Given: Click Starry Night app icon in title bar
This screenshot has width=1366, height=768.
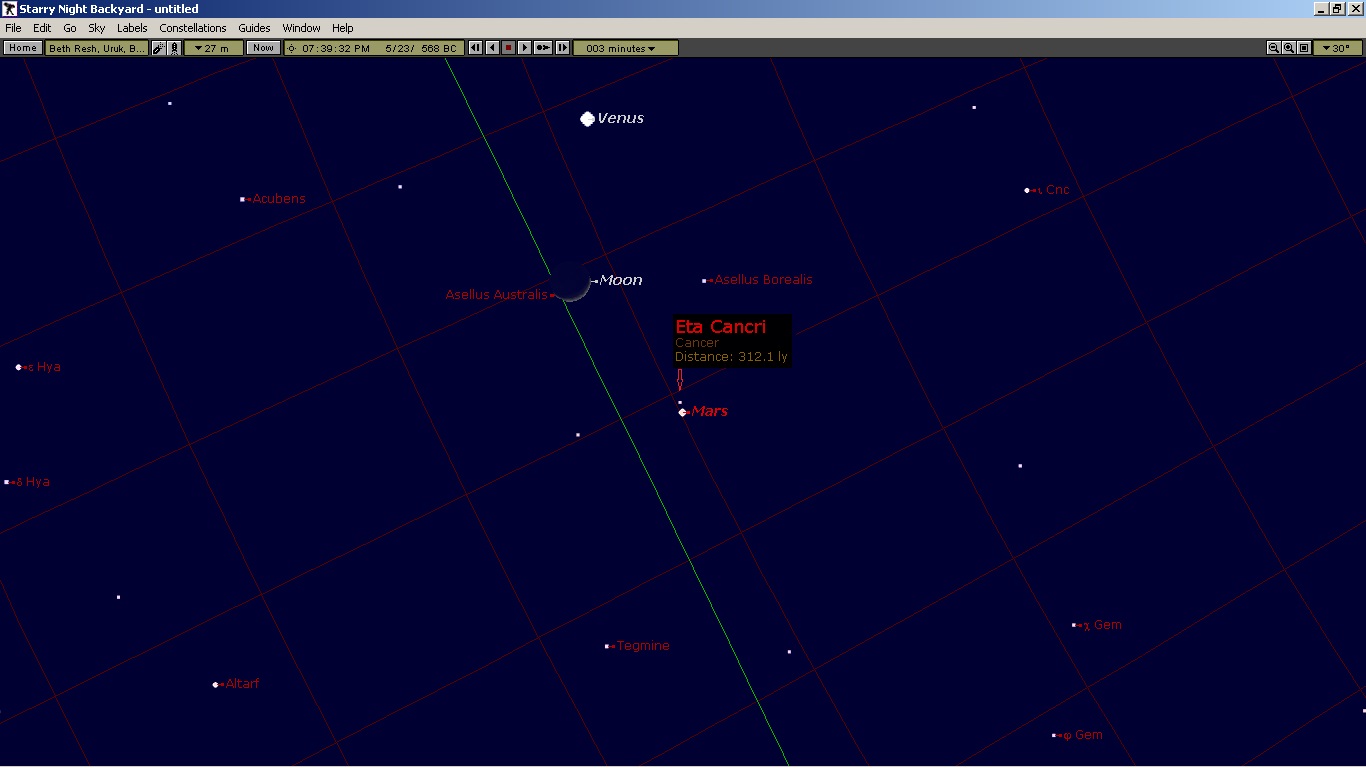Looking at the screenshot, I should tap(9, 9).
